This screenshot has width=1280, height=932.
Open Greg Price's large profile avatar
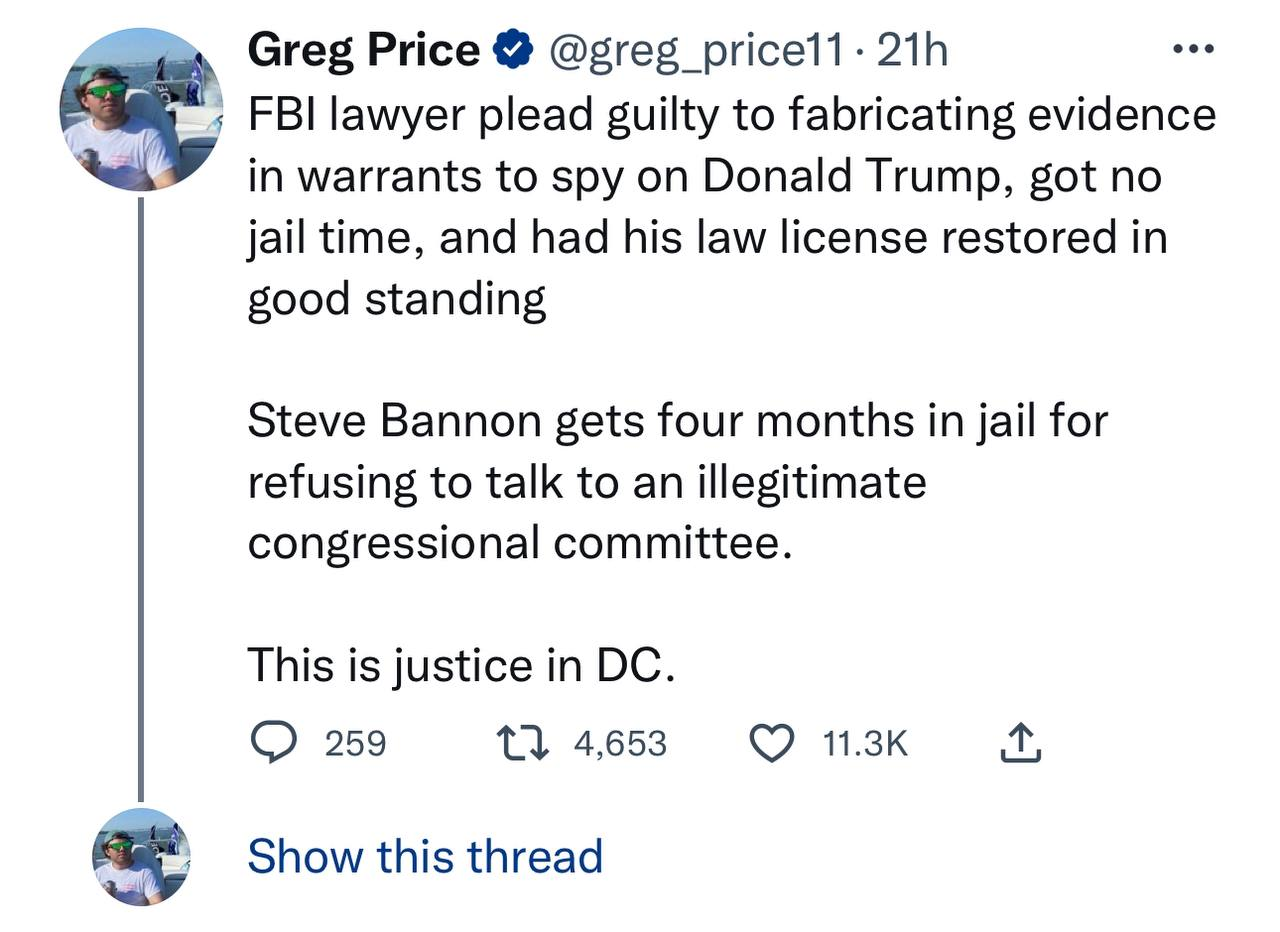point(141,110)
